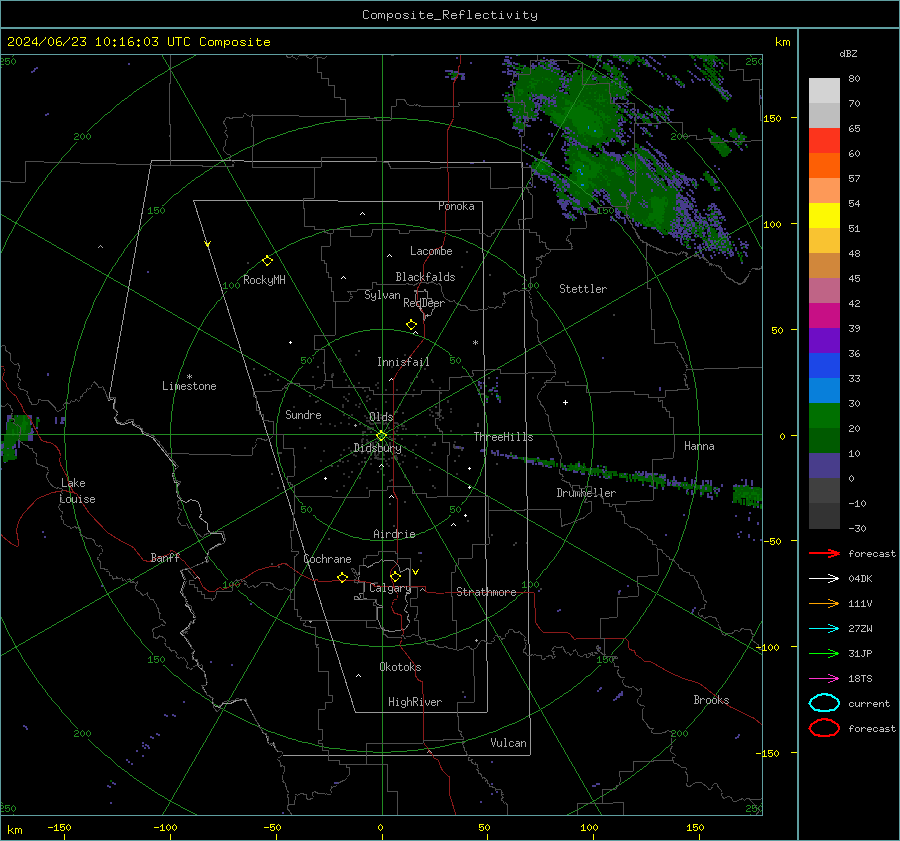The width and height of the screenshot is (900, 841).
Task: Click the white 04DK arrow in legend
Action: point(824,579)
